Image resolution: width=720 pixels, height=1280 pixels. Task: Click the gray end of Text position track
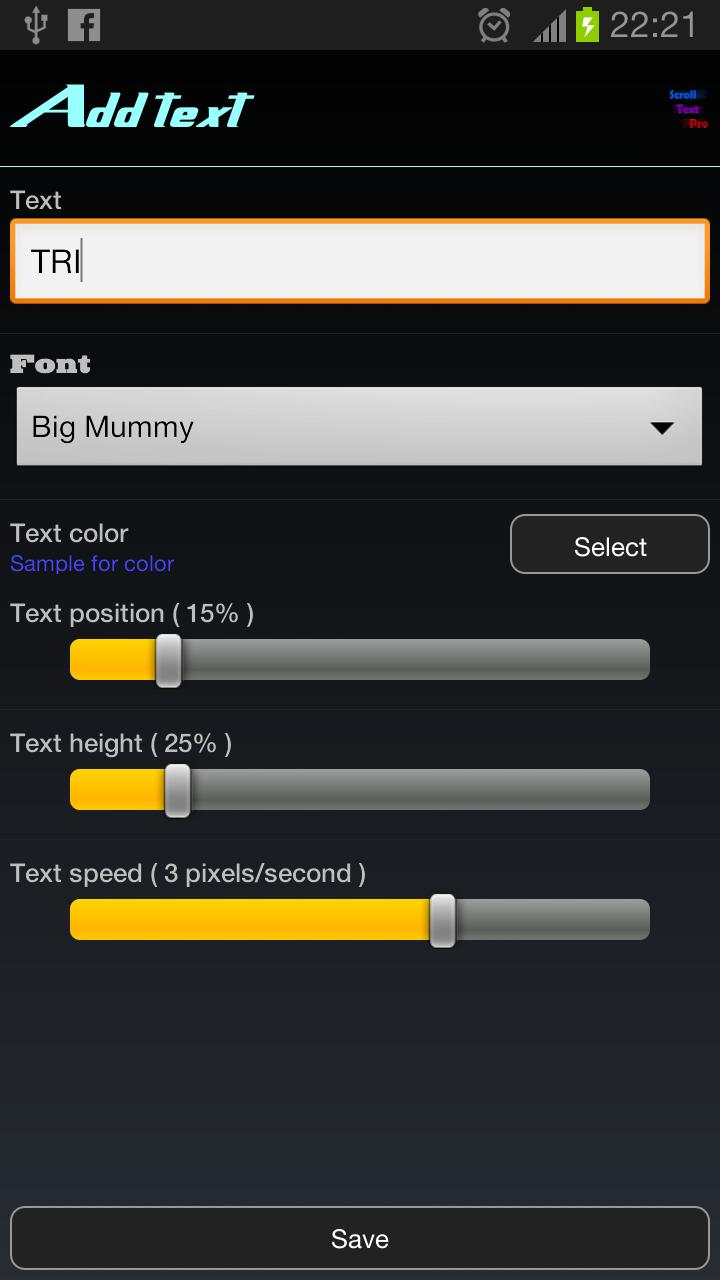[416, 660]
